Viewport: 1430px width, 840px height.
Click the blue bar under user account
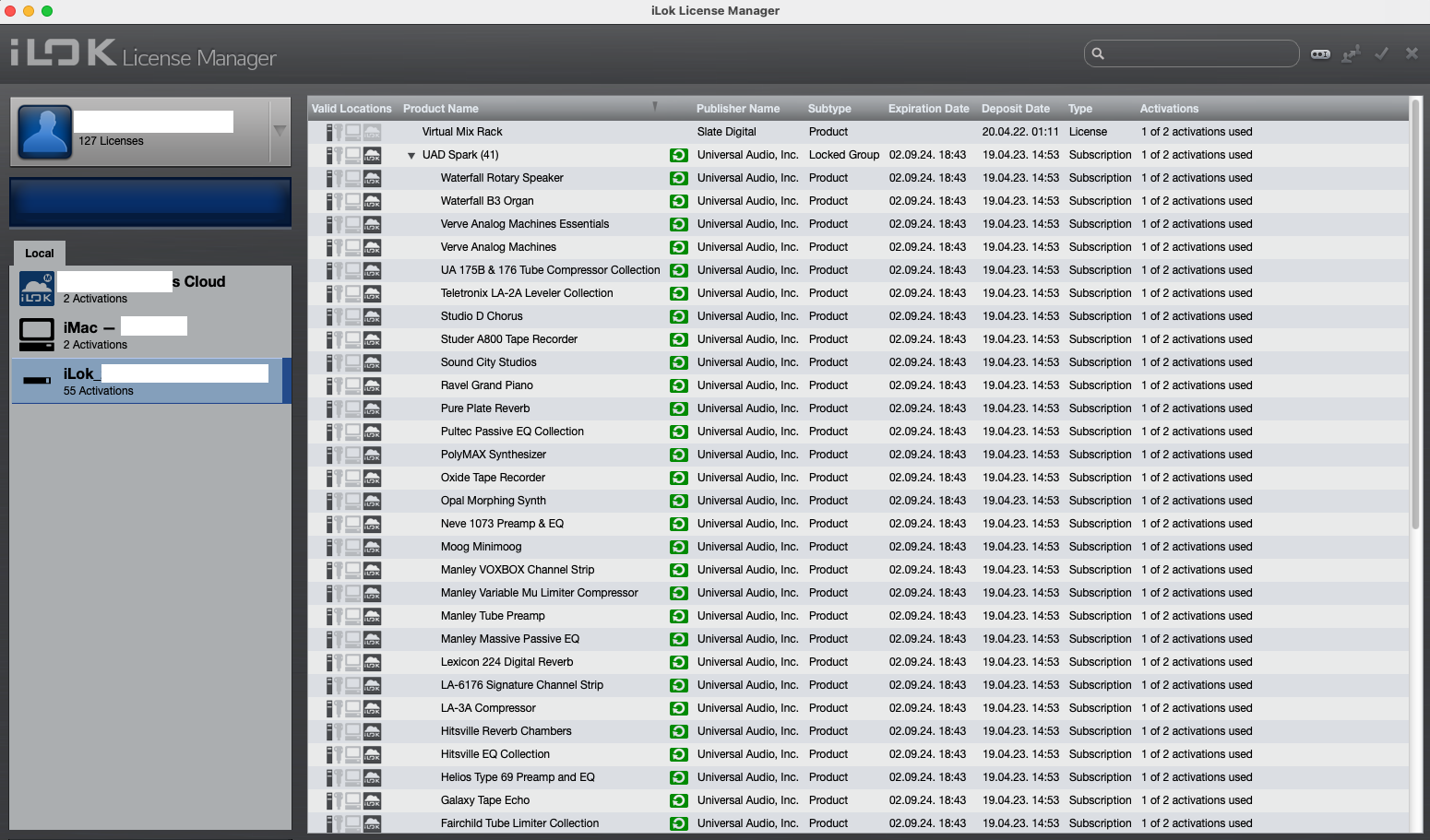[x=150, y=202]
